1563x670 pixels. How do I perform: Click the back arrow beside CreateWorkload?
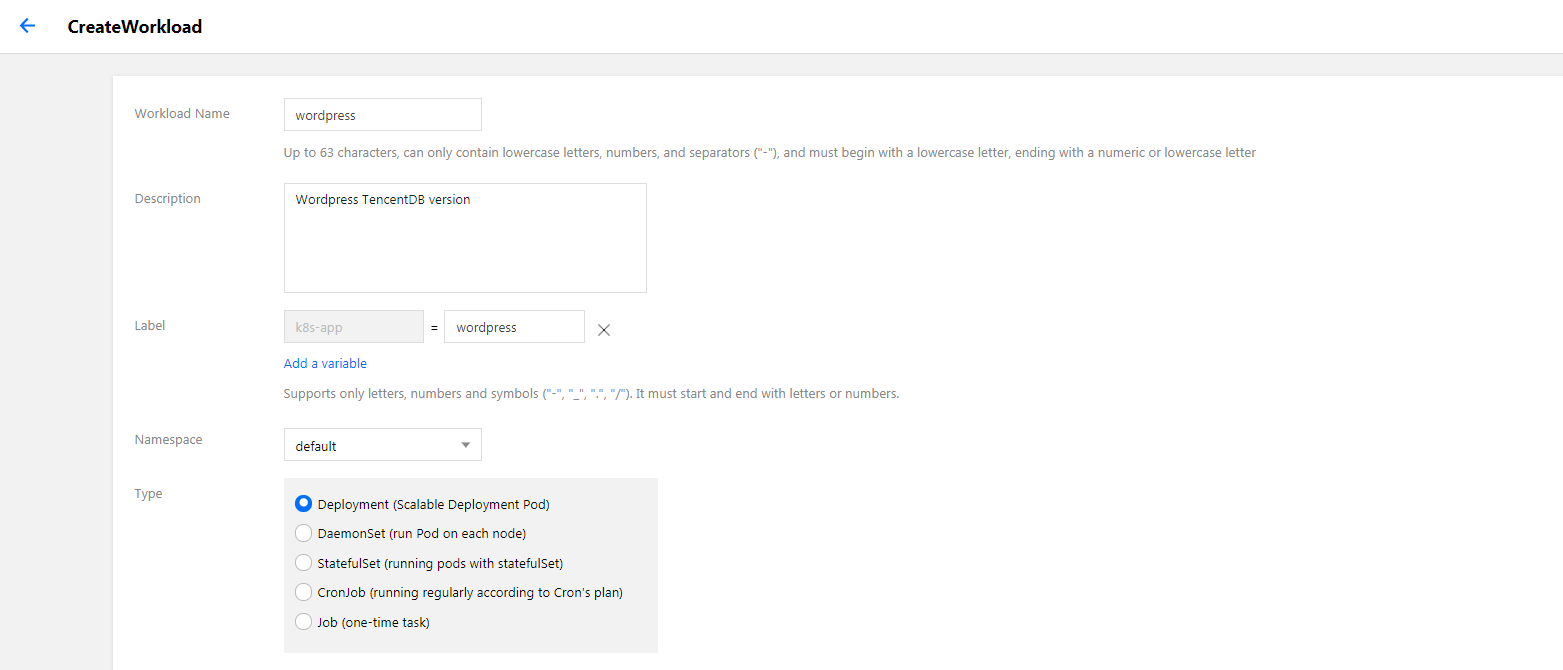tap(27, 27)
